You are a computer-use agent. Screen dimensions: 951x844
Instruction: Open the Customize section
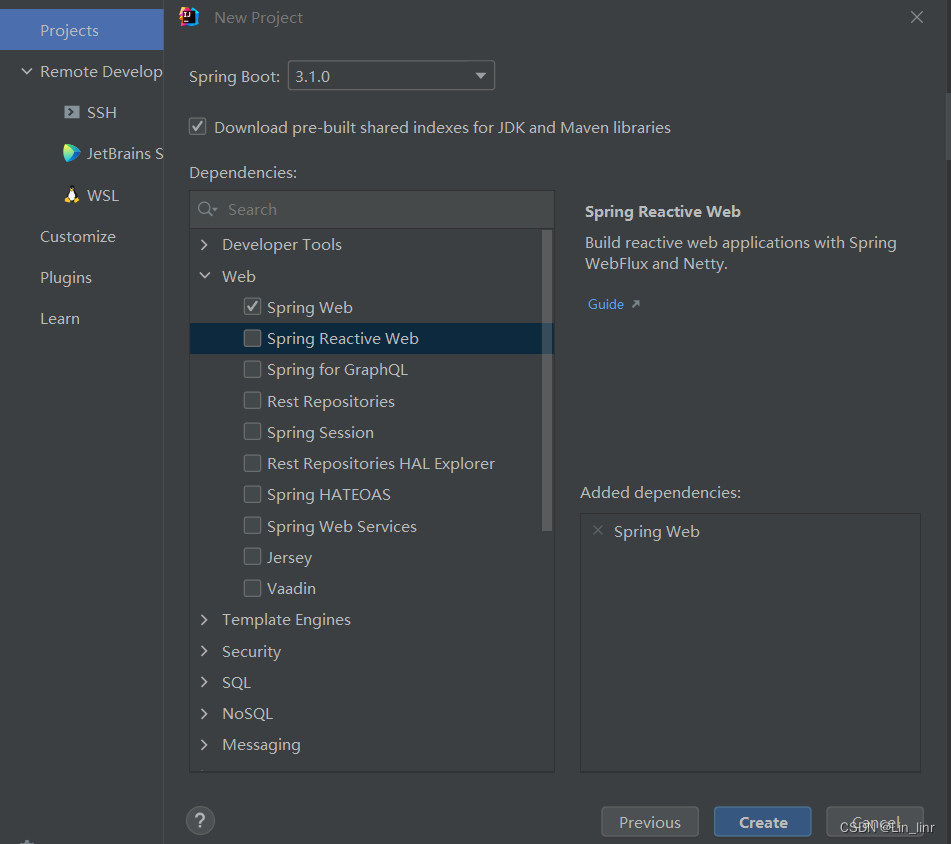78,236
